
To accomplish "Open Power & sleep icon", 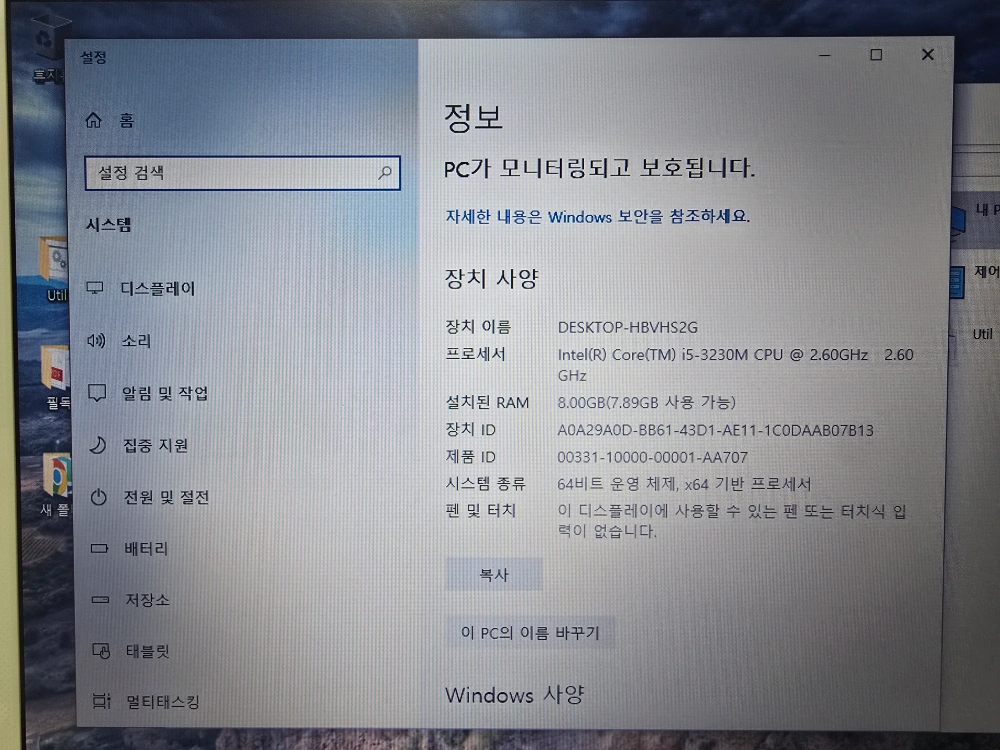I will pyautogui.click(x=98, y=497).
